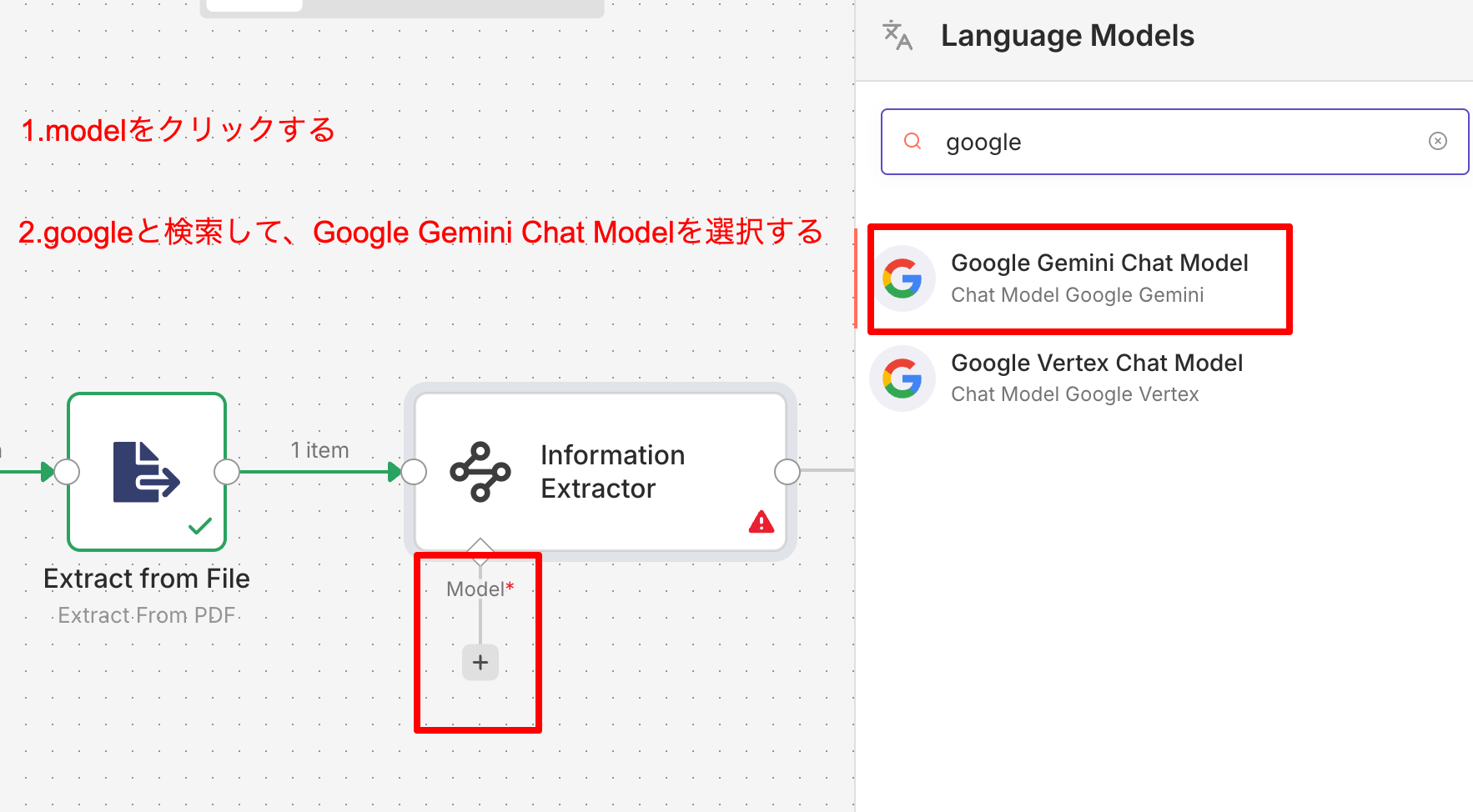
Task: Click the 1 item connection label
Action: (319, 450)
